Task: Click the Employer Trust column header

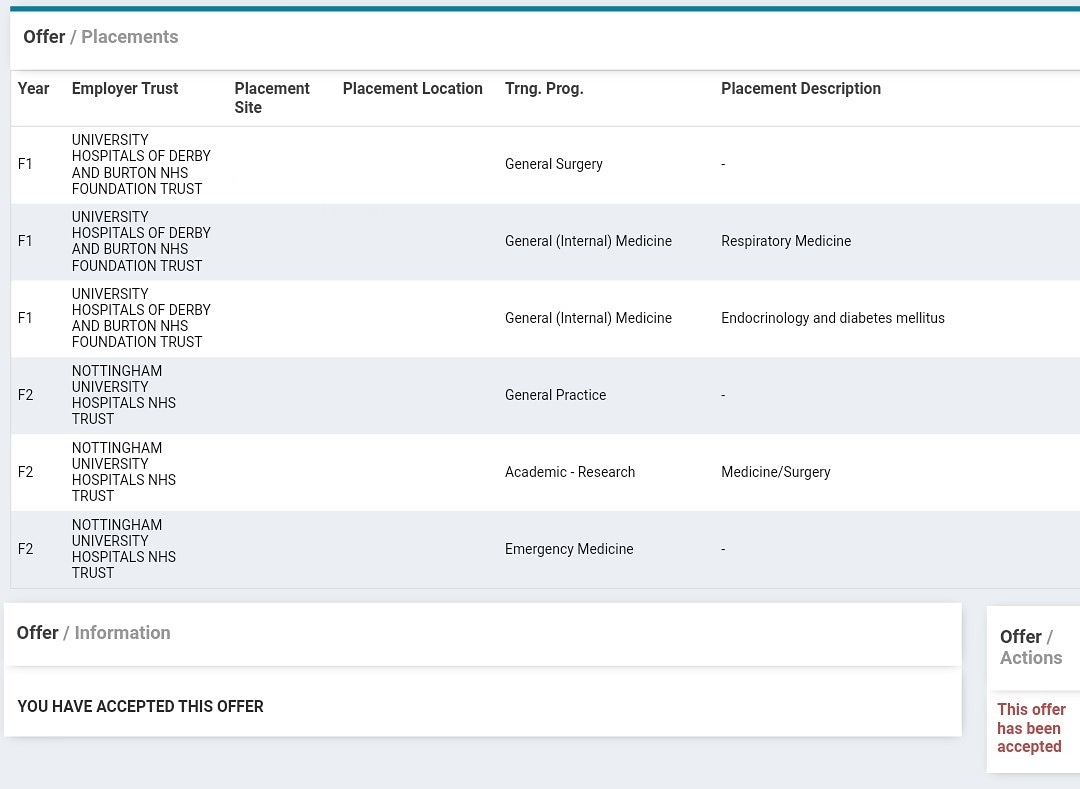Action: coord(125,88)
